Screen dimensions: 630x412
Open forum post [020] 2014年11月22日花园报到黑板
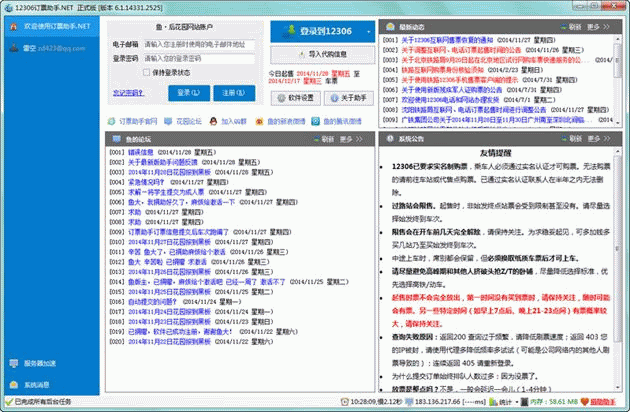click(169, 342)
